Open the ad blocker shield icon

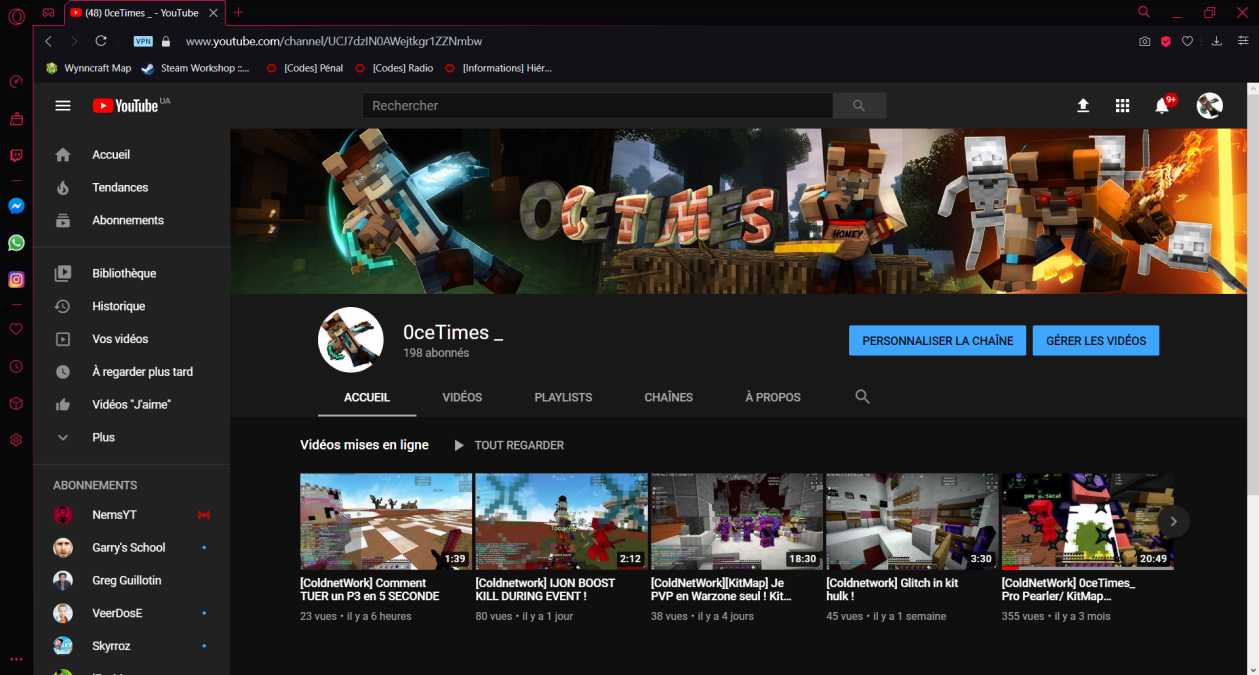[1166, 41]
